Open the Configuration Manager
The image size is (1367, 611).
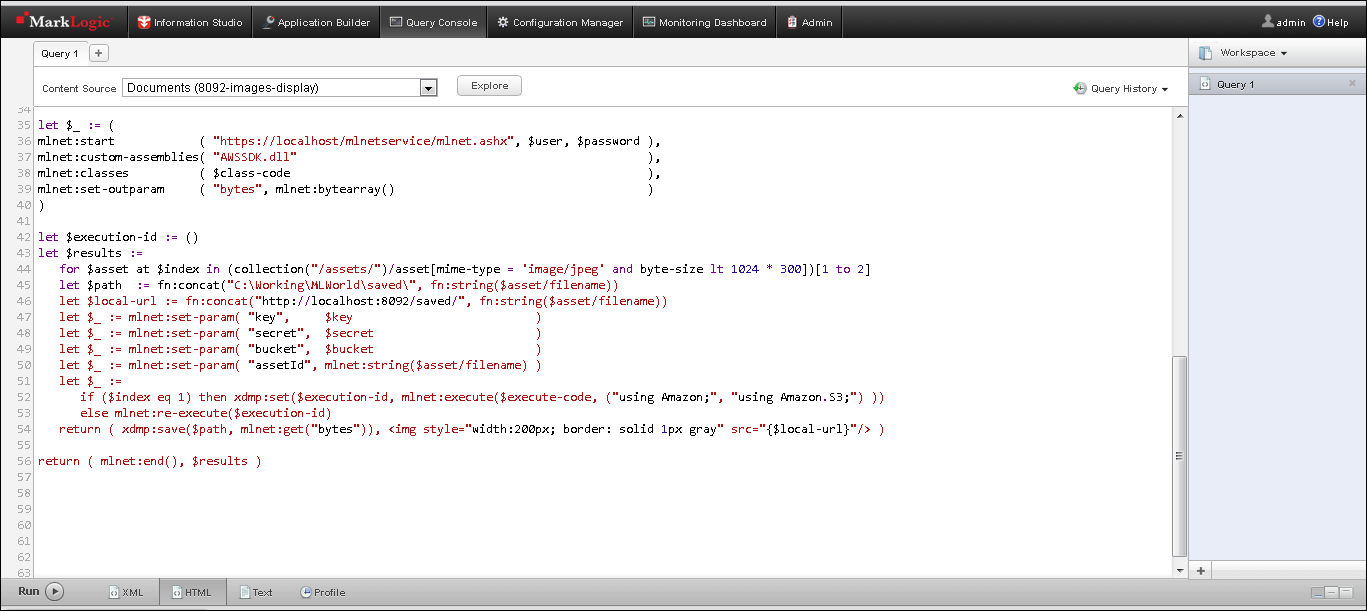tap(560, 21)
